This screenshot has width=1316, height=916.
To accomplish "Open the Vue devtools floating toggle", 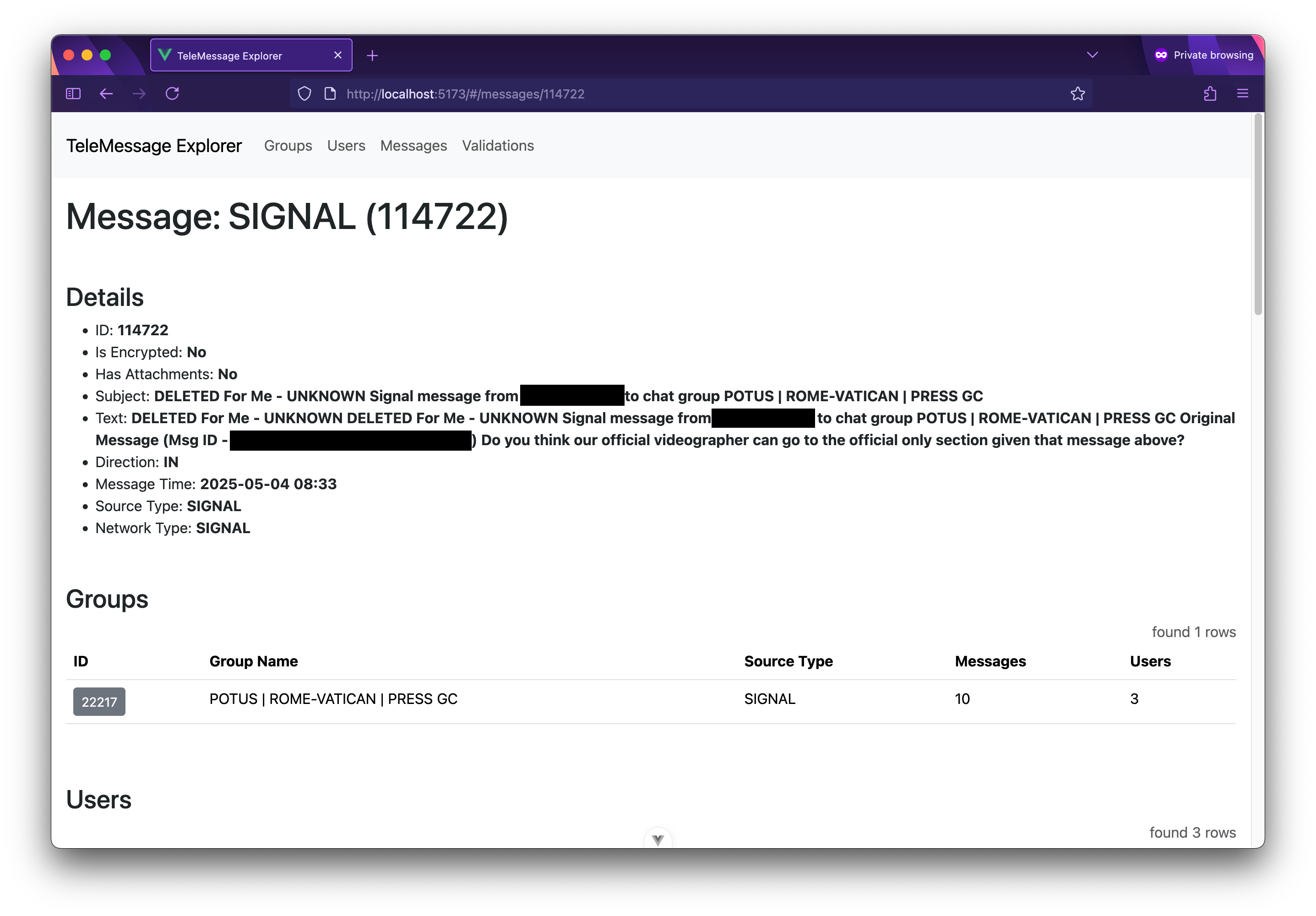I will (x=658, y=839).
